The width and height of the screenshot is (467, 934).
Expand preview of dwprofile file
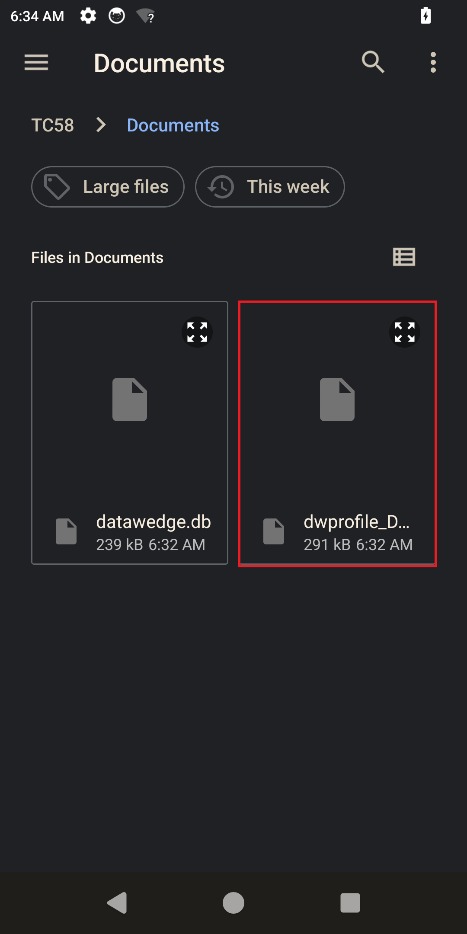coord(405,332)
